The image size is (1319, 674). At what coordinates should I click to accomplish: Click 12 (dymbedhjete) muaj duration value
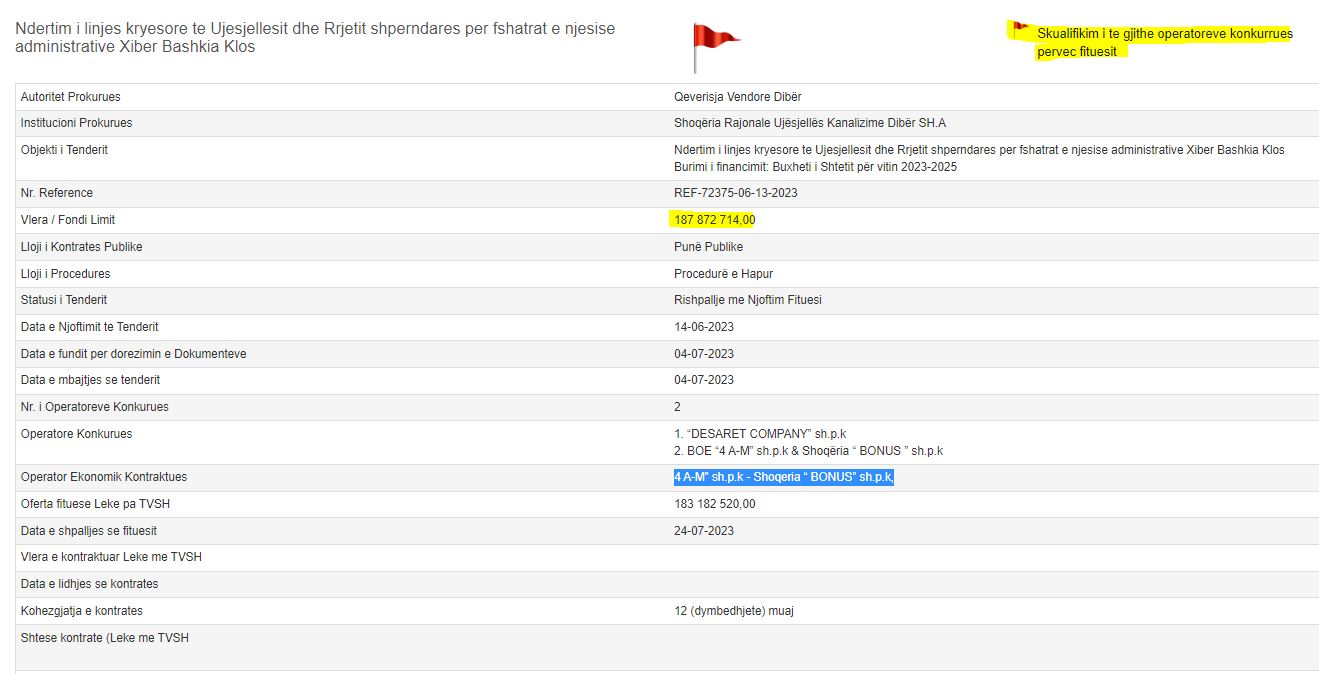click(x=734, y=611)
